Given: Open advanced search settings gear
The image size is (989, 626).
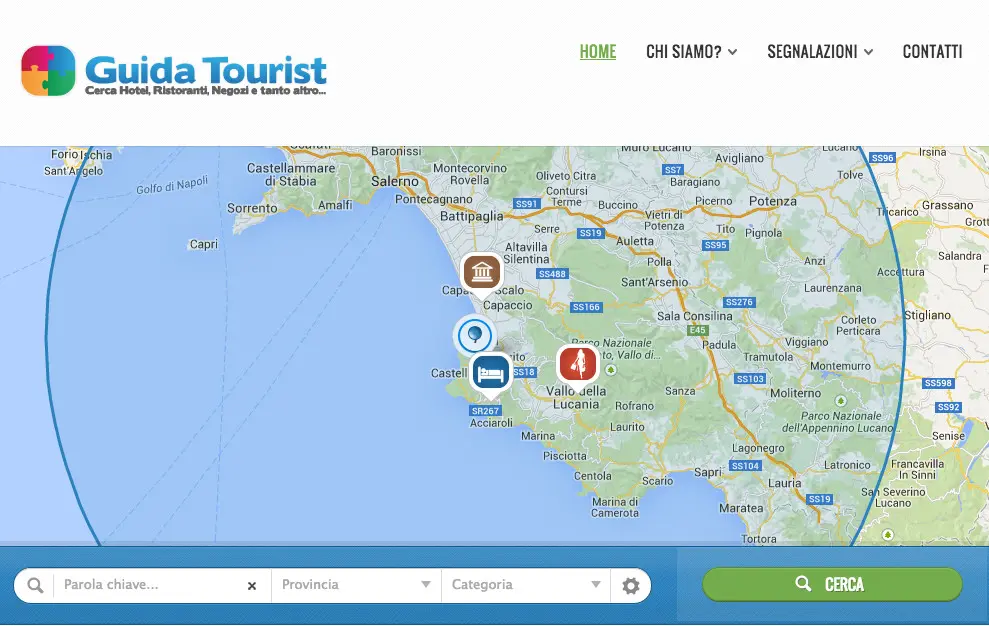Looking at the screenshot, I should coord(630,586).
